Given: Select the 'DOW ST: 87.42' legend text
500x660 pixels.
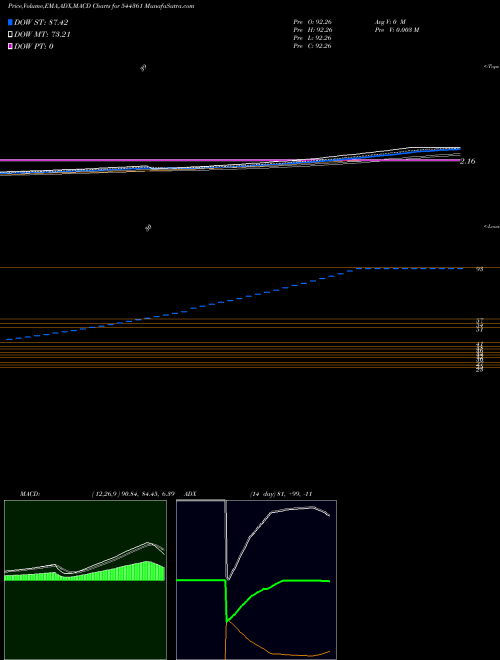Looking at the screenshot, I should pos(41,22).
